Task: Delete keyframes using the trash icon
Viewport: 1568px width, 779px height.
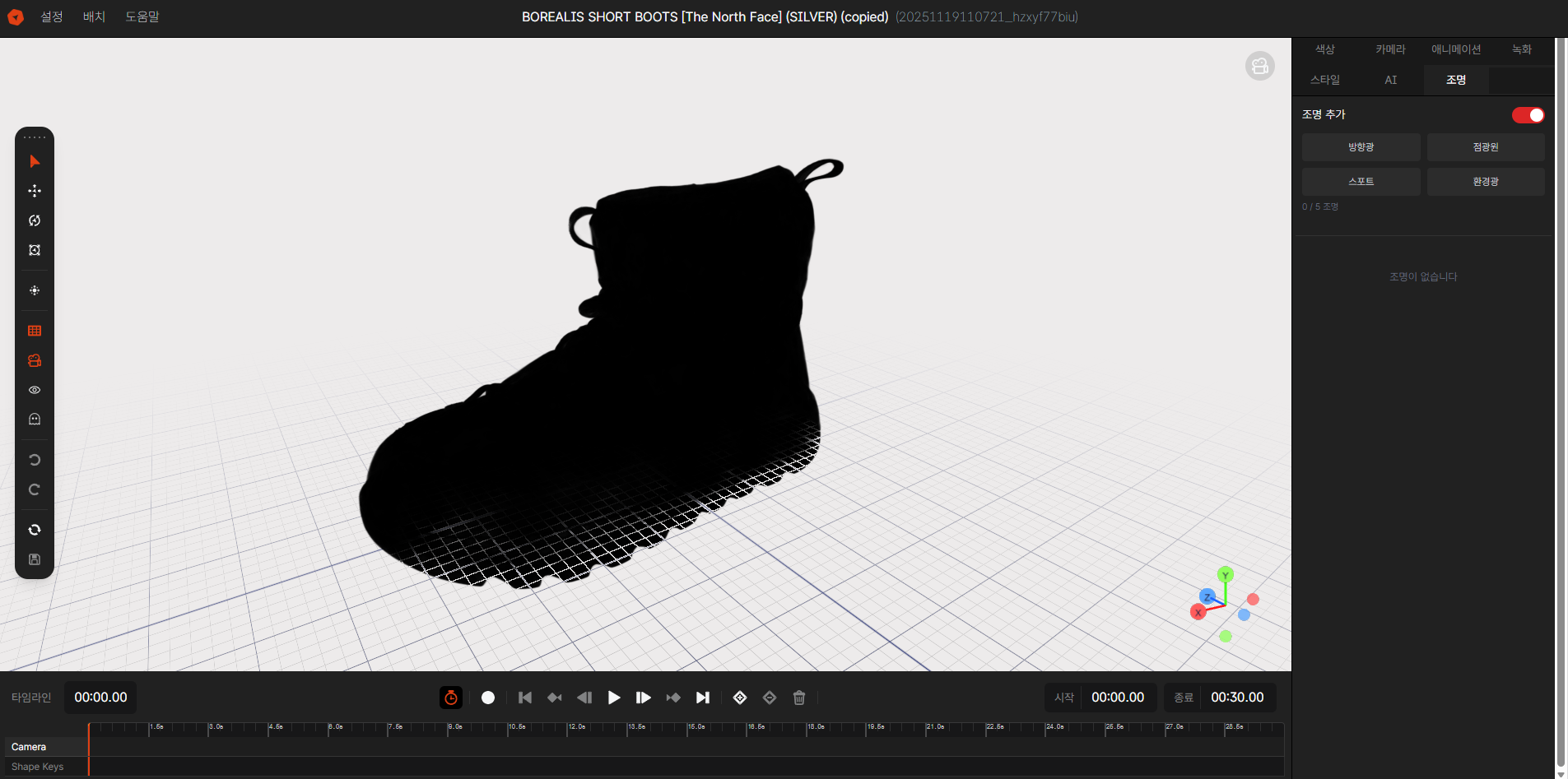Action: pyautogui.click(x=798, y=698)
